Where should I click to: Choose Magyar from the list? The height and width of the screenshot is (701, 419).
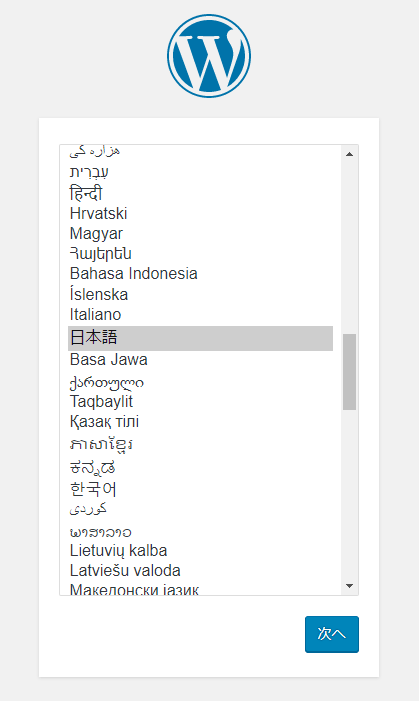(x=200, y=234)
